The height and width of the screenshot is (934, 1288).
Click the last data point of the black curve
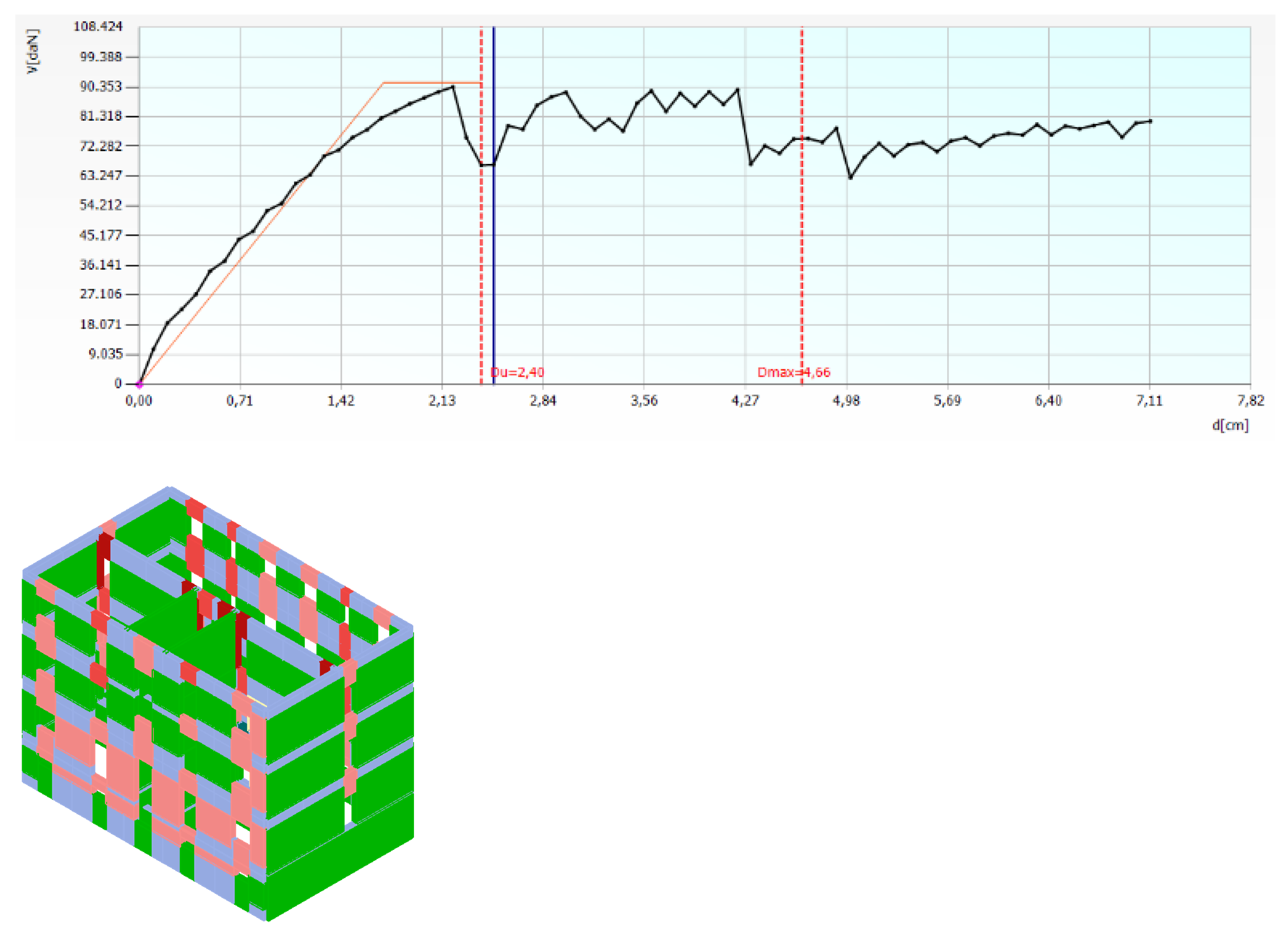pyautogui.click(x=1150, y=121)
